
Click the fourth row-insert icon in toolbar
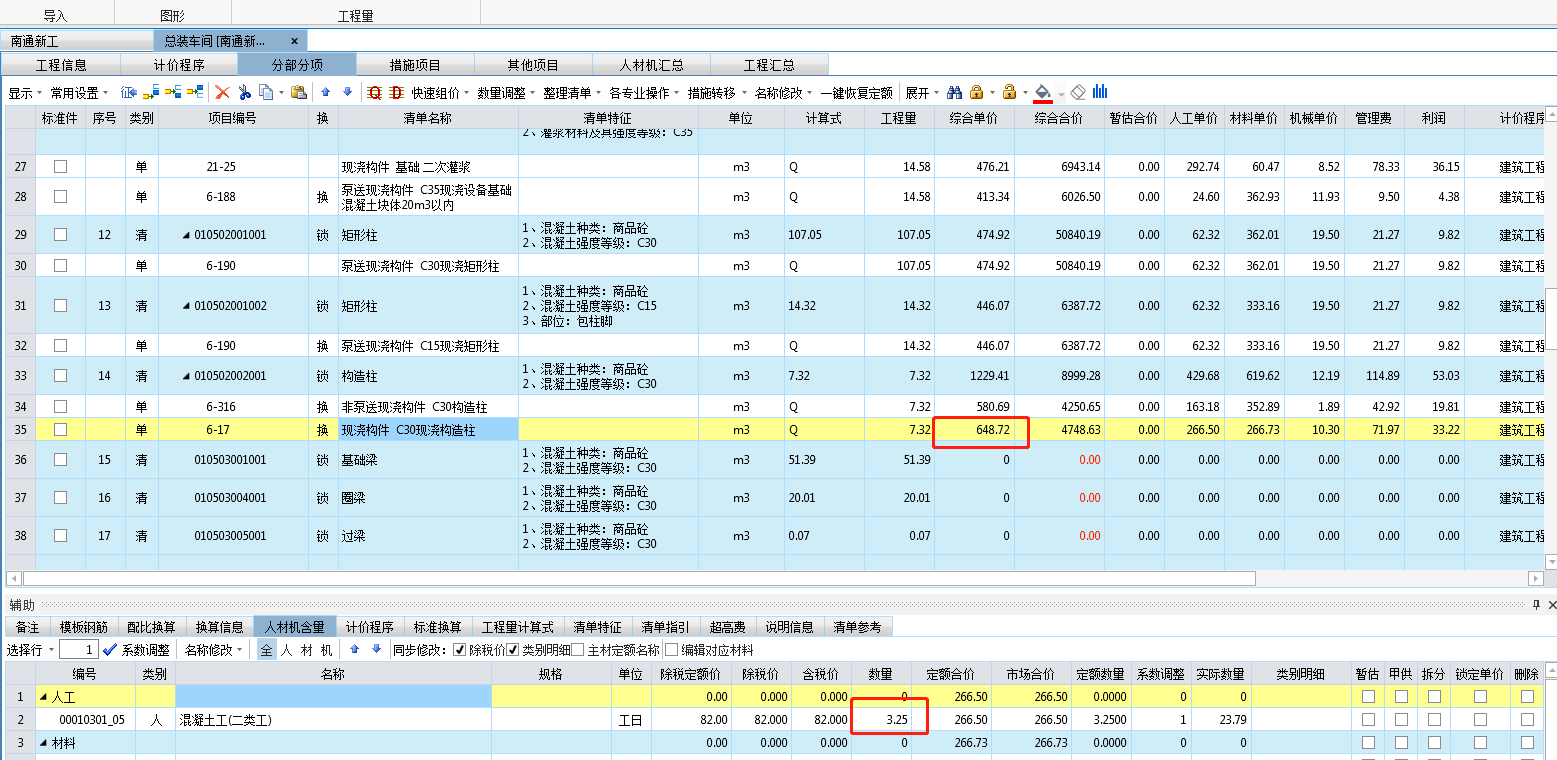tap(195, 92)
